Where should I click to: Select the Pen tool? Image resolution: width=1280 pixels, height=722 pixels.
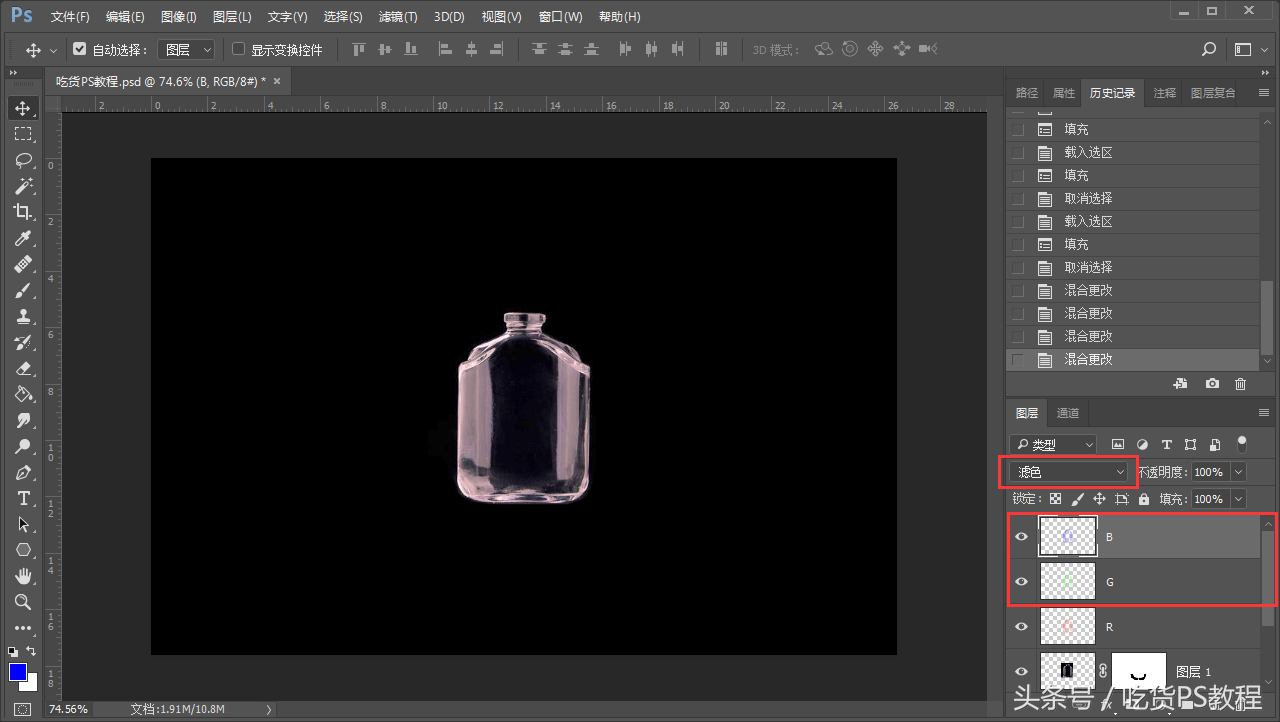[x=23, y=472]
